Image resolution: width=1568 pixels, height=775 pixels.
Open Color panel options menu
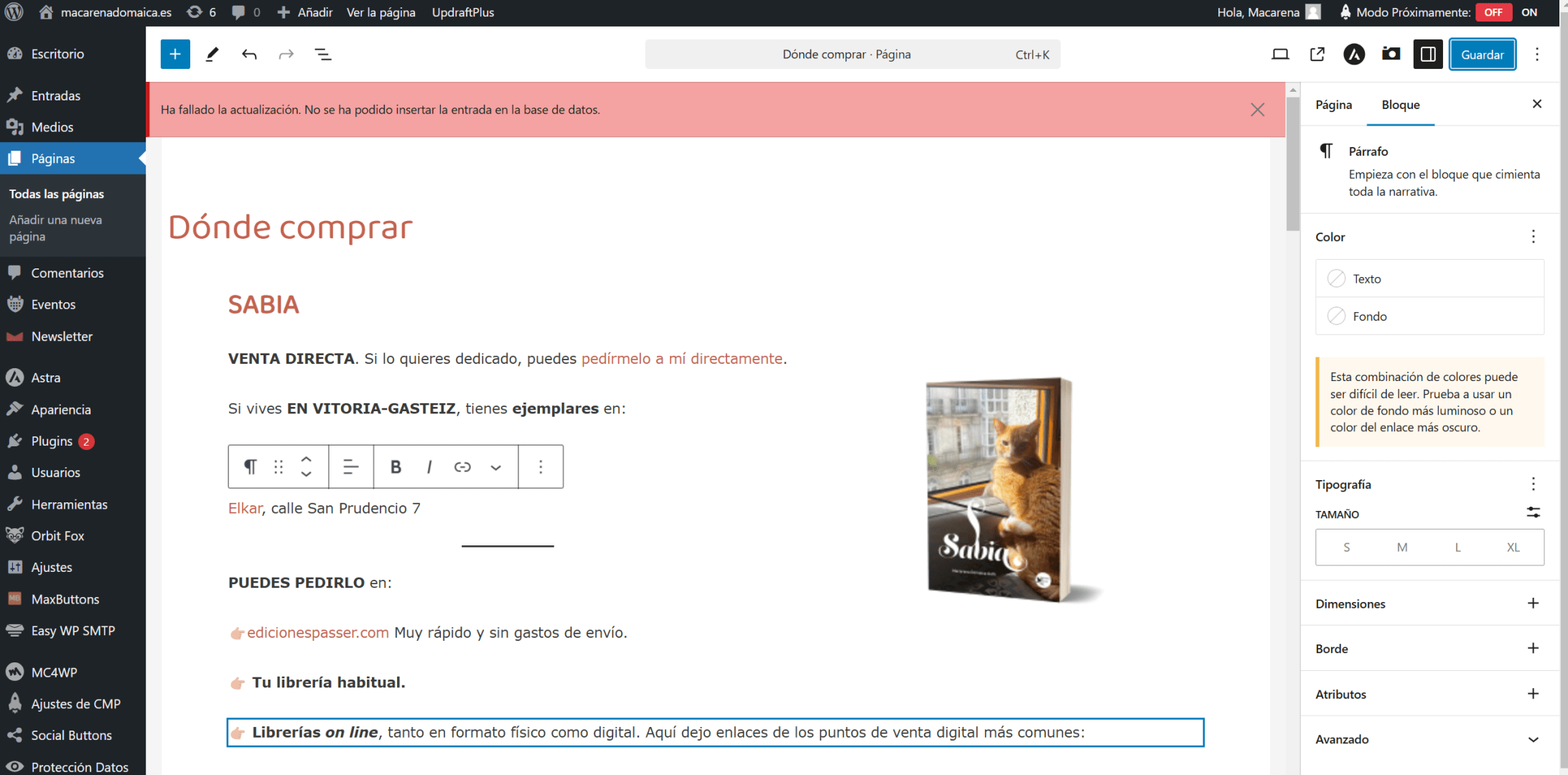[1533, 237]
